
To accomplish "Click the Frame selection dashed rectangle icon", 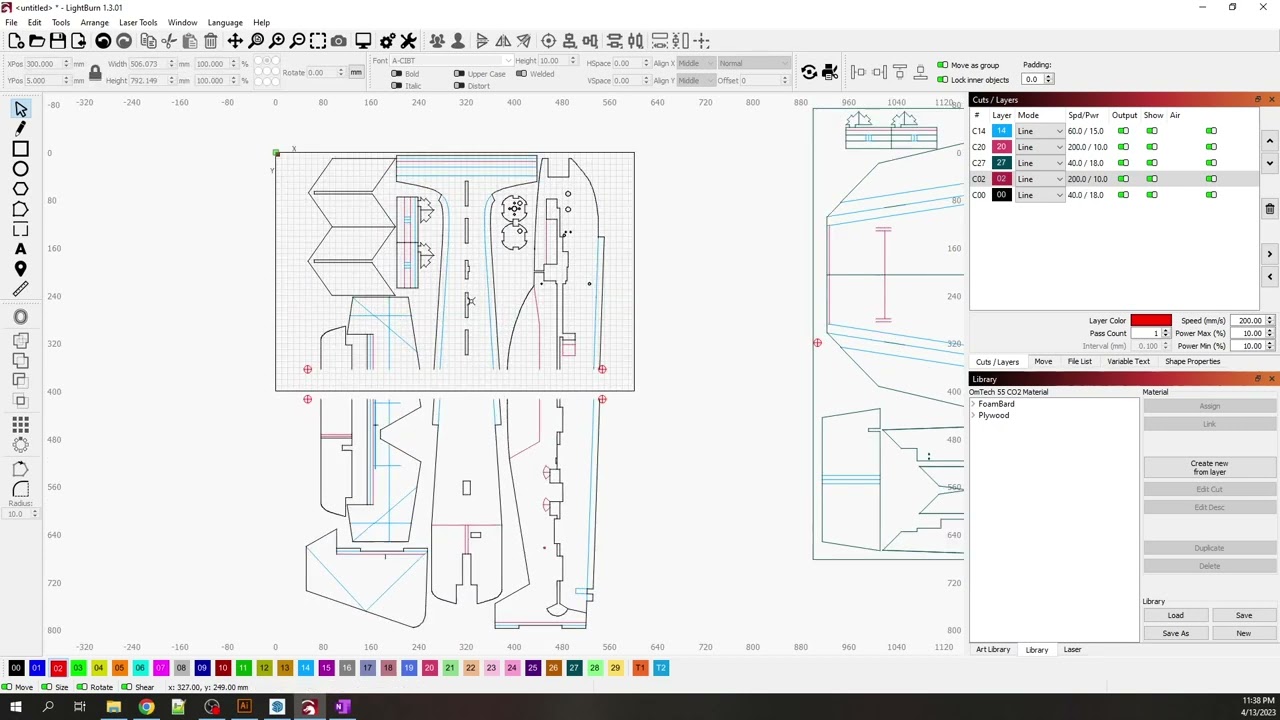I will click(x=318, y=41).
